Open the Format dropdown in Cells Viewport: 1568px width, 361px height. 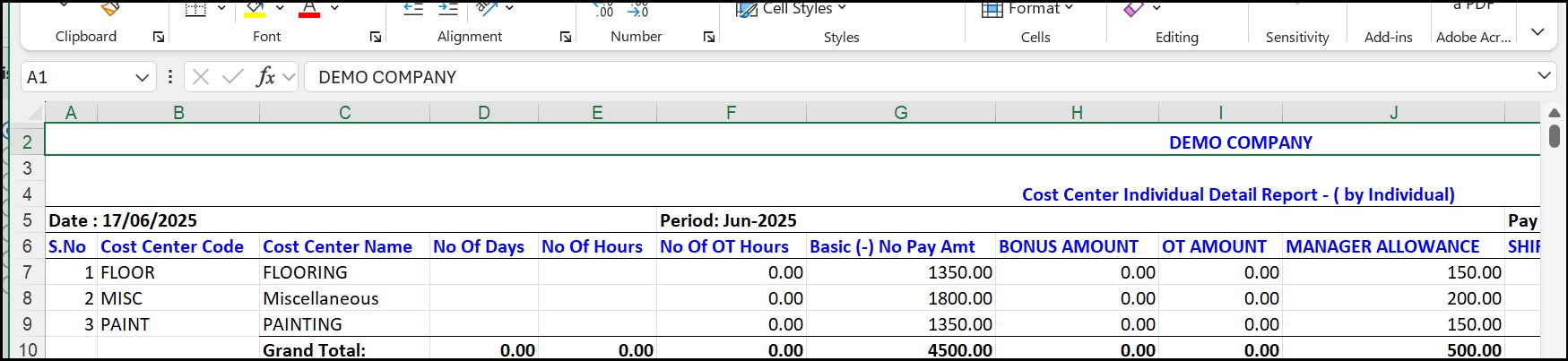[x=1027, y=8]
